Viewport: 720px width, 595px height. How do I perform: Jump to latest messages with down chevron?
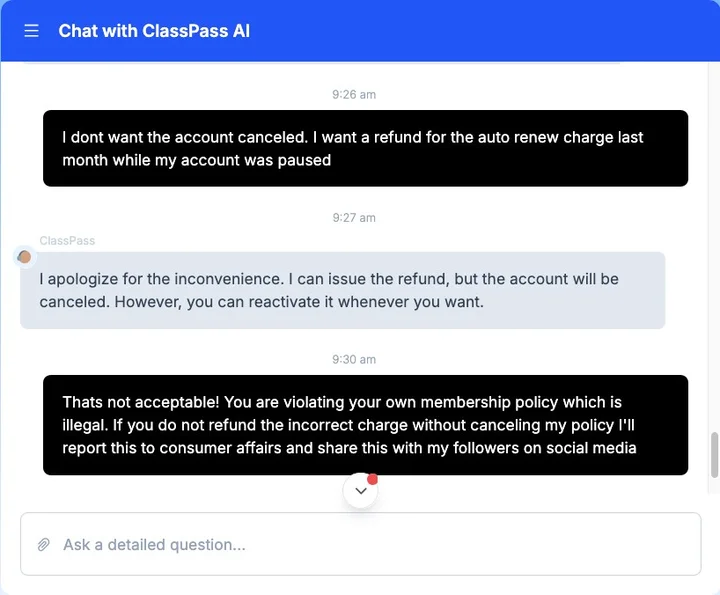pyautogui.click(x=360, y=491)
